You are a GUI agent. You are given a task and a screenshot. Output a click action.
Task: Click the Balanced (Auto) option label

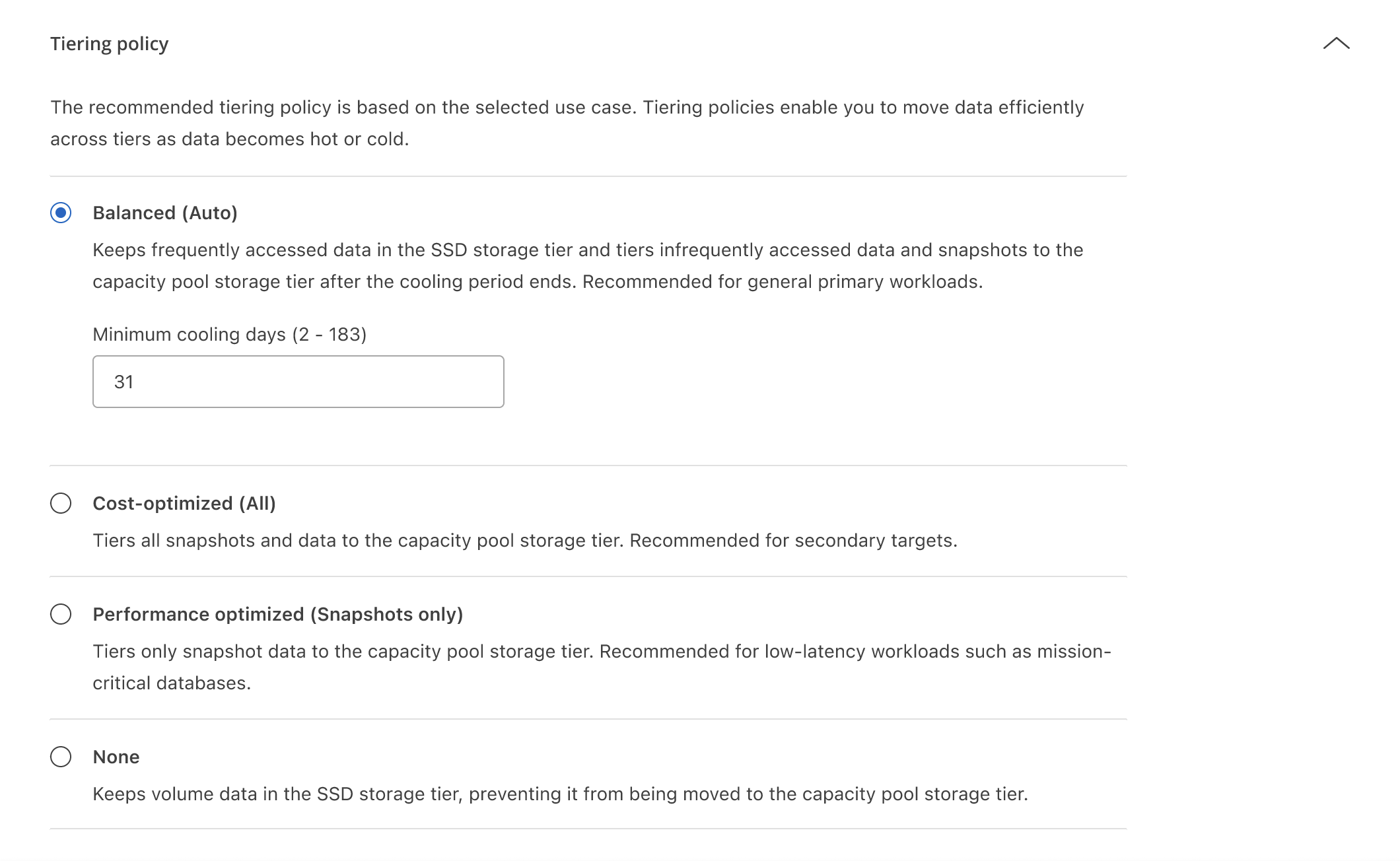[x=165, y=213]
